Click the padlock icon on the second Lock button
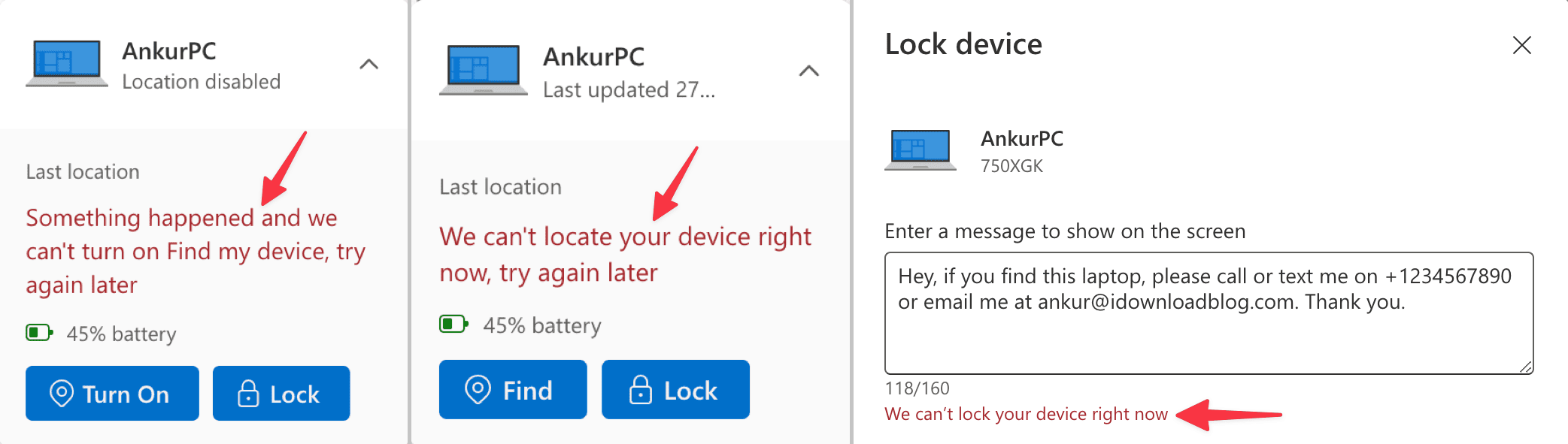Screen dimensions: 1568x444 tap(639, 389)
